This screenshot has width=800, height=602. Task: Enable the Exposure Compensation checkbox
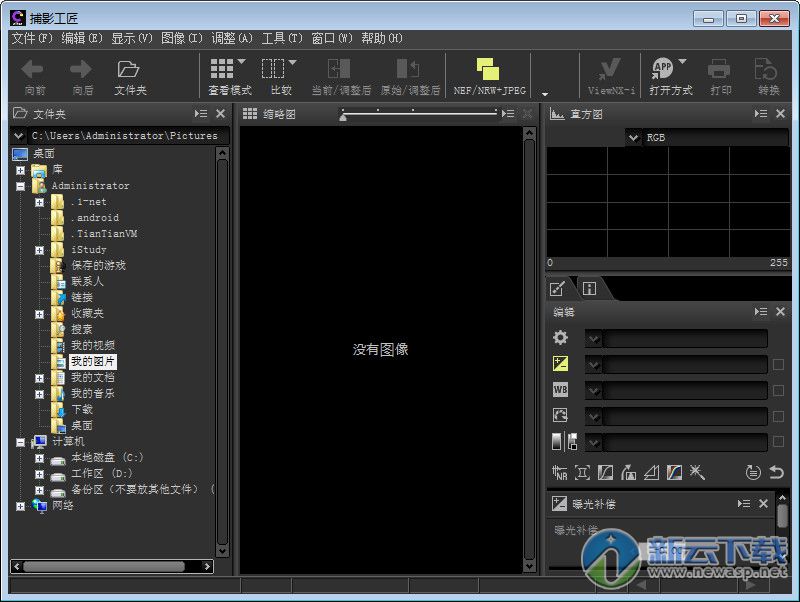click(x=778, y=364)
